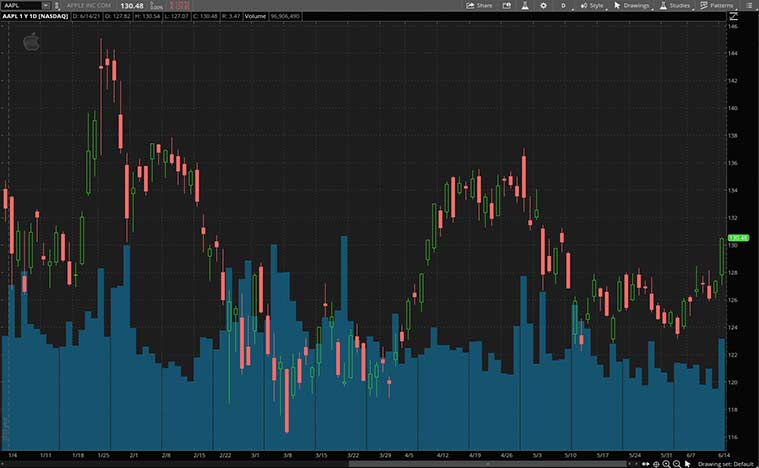Click the AAPL symbol input field

tap(20, 5)
